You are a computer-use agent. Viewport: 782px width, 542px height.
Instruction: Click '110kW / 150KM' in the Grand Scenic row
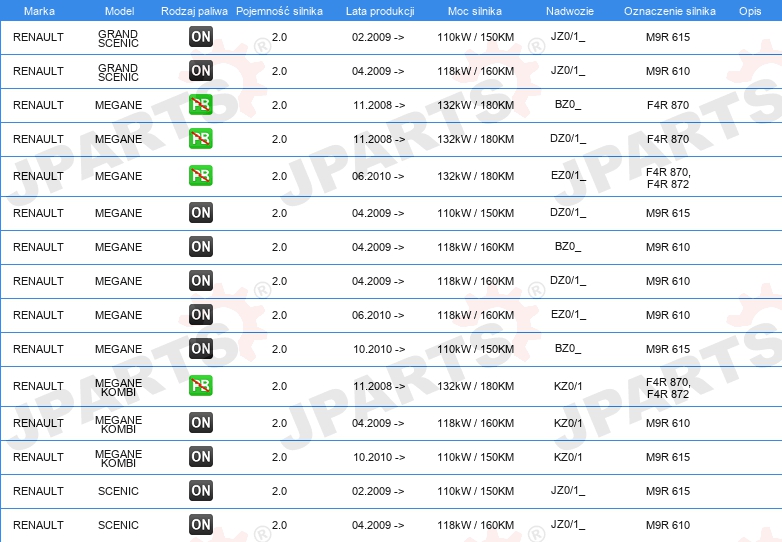click(475, 37)
